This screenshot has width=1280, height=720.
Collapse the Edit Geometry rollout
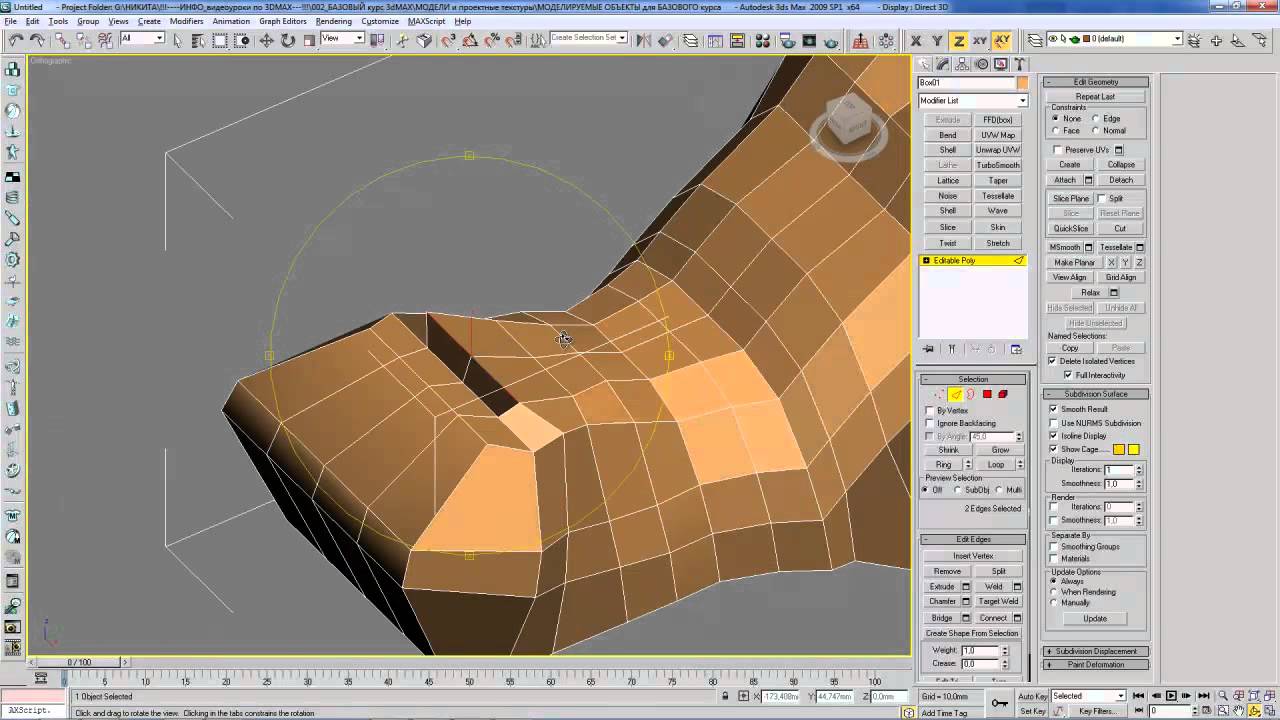1096,82
